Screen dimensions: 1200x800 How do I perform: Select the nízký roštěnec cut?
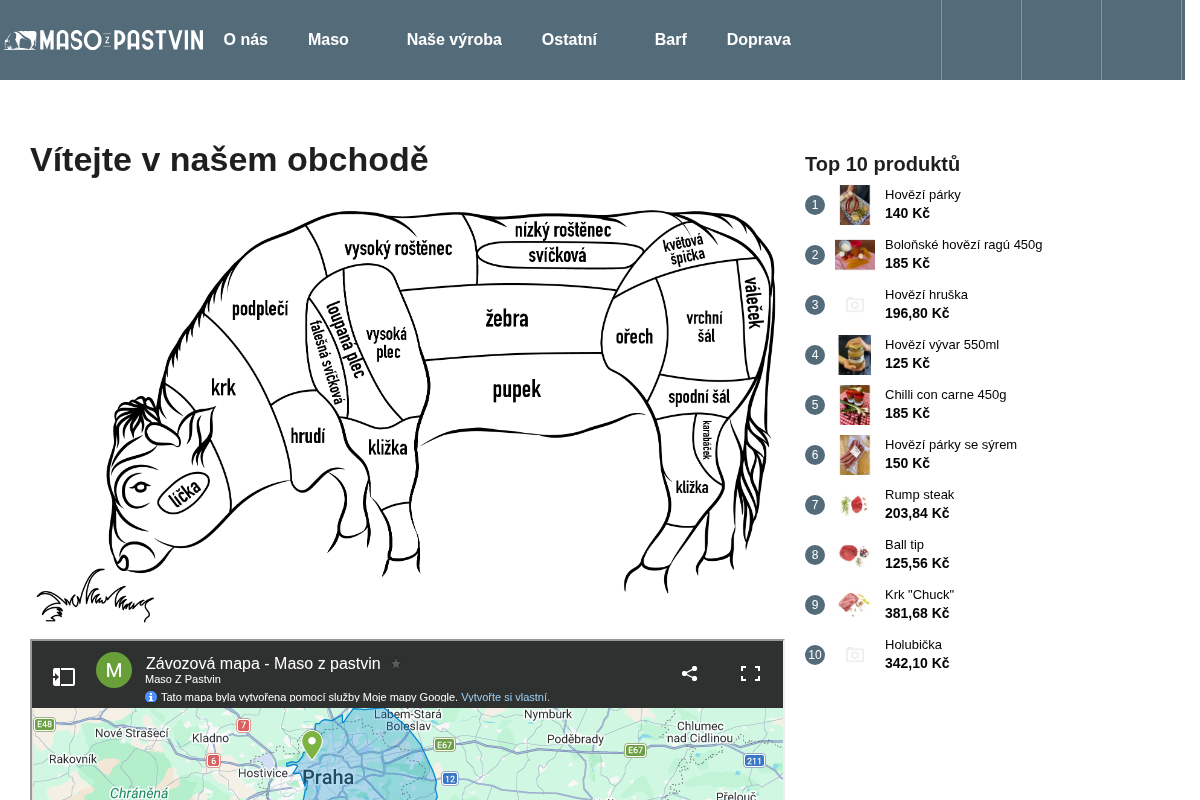click(x=563, y=230)
